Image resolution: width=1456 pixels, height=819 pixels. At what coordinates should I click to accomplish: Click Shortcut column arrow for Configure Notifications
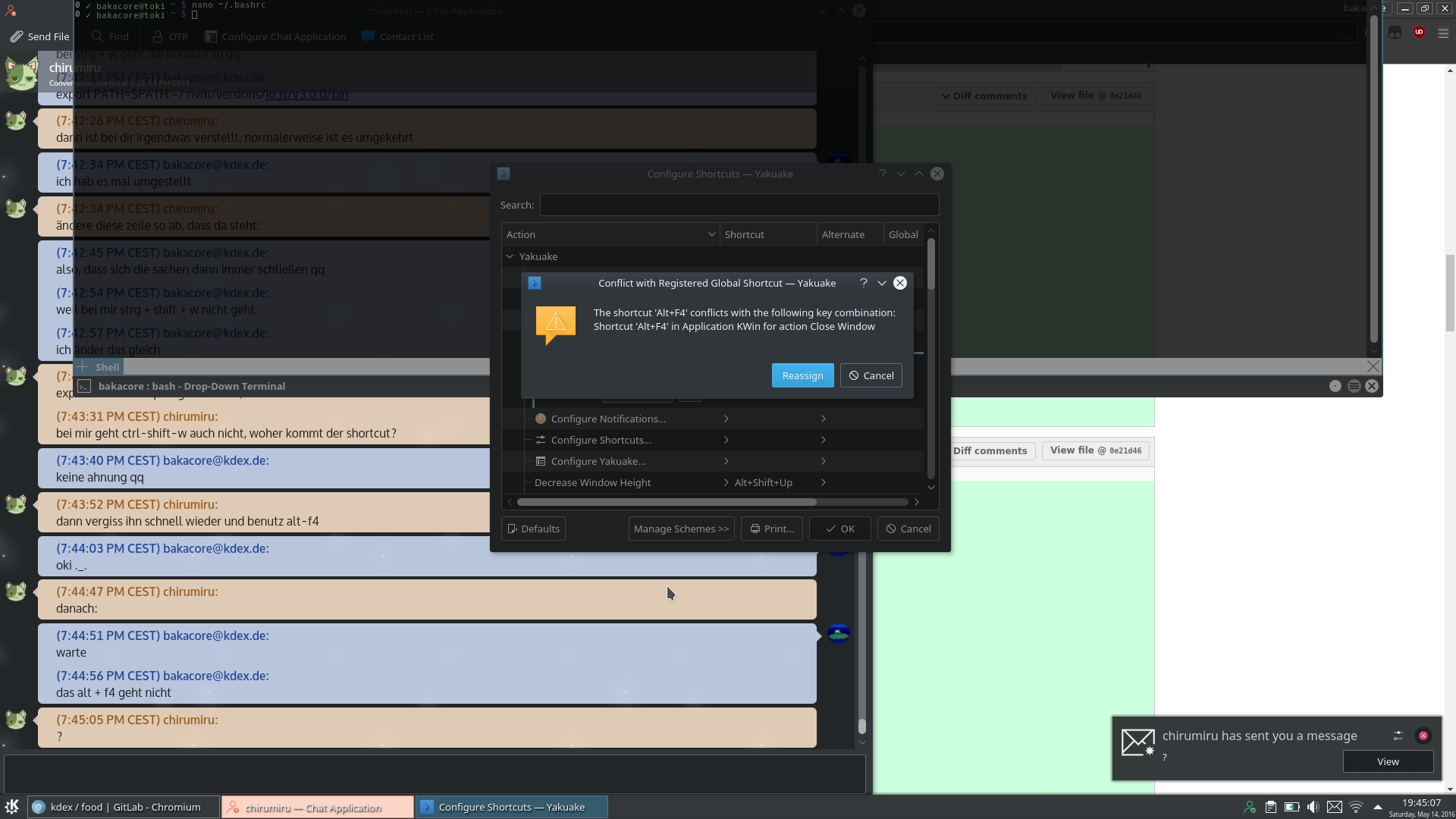click(x=726, y=419)
